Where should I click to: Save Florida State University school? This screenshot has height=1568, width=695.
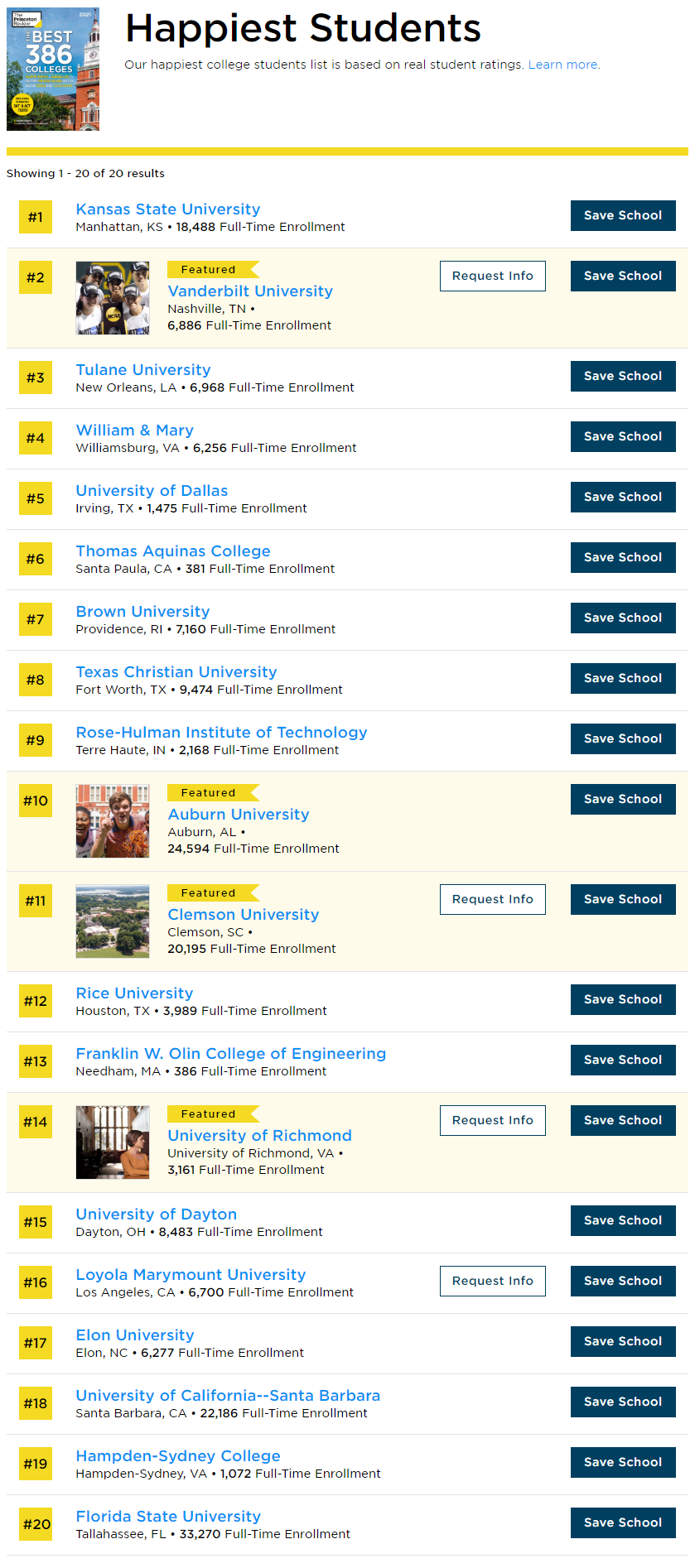pyautogui.click(x=623, y=1522)
